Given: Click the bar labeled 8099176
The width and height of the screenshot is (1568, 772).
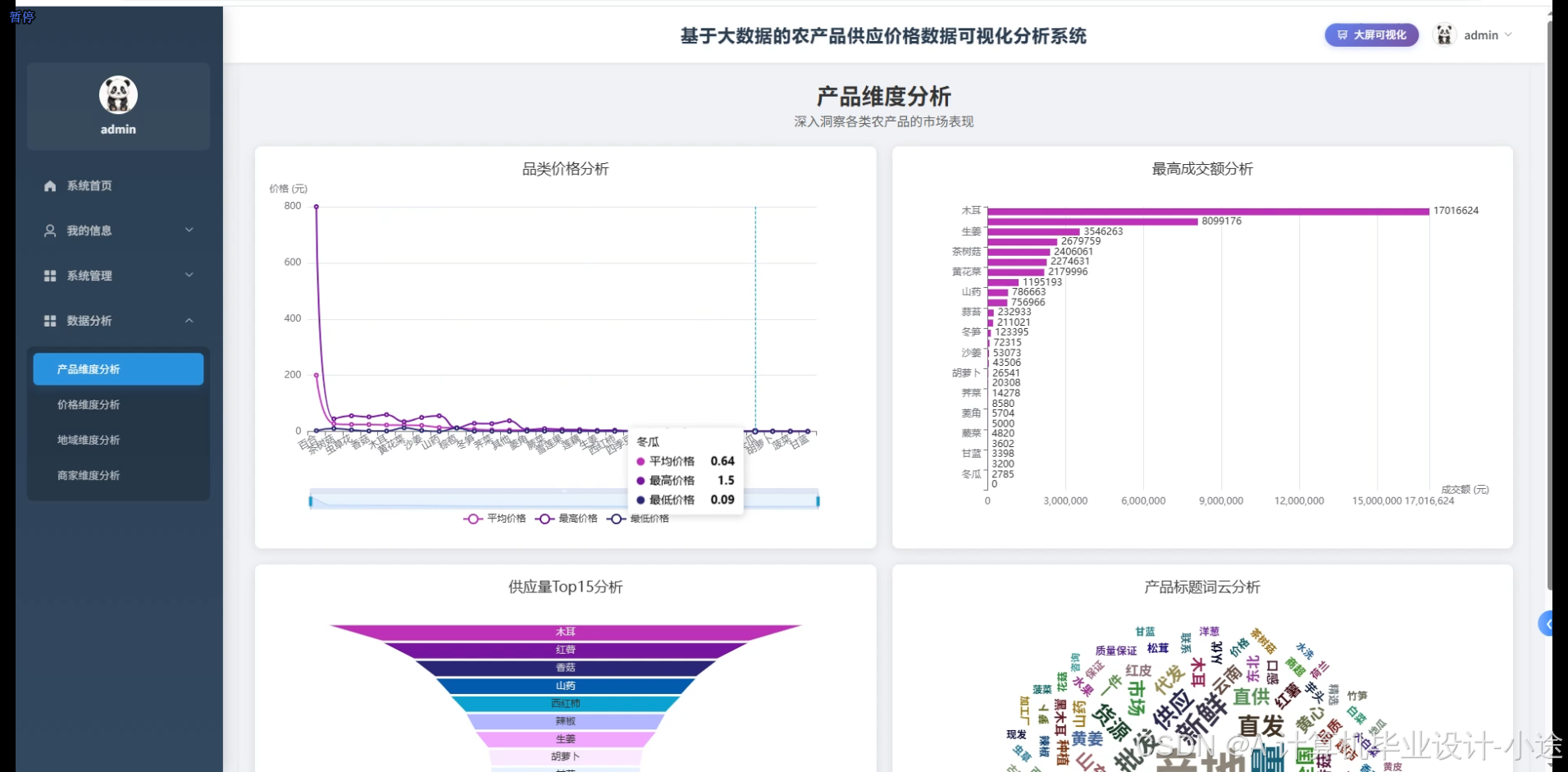Looking at the screenshot, I should click(1092, 222).
